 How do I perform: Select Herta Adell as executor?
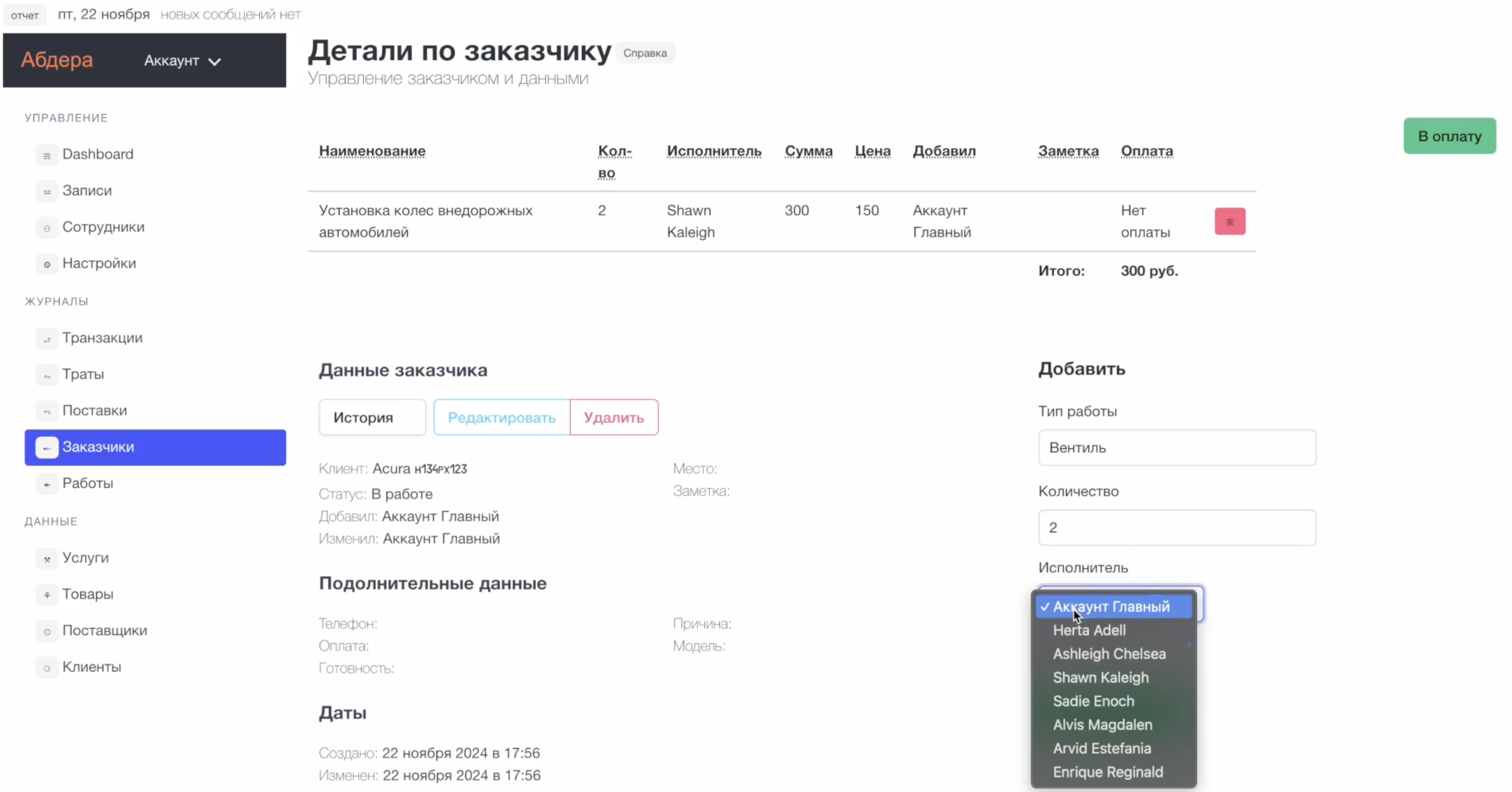coord(1089,630)
